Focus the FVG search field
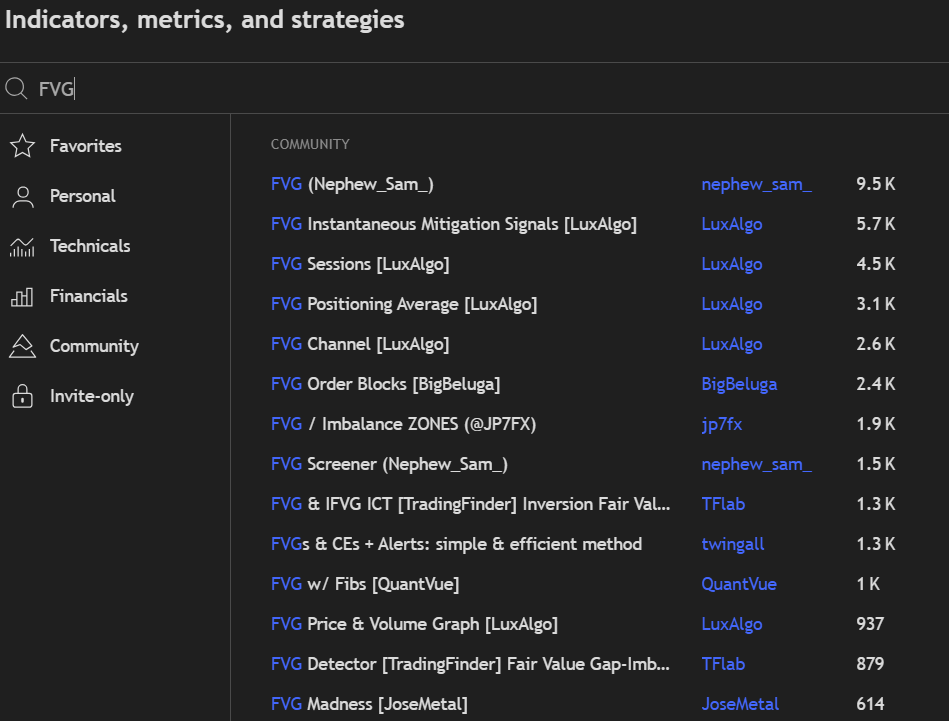 click(x=474, y=89)
